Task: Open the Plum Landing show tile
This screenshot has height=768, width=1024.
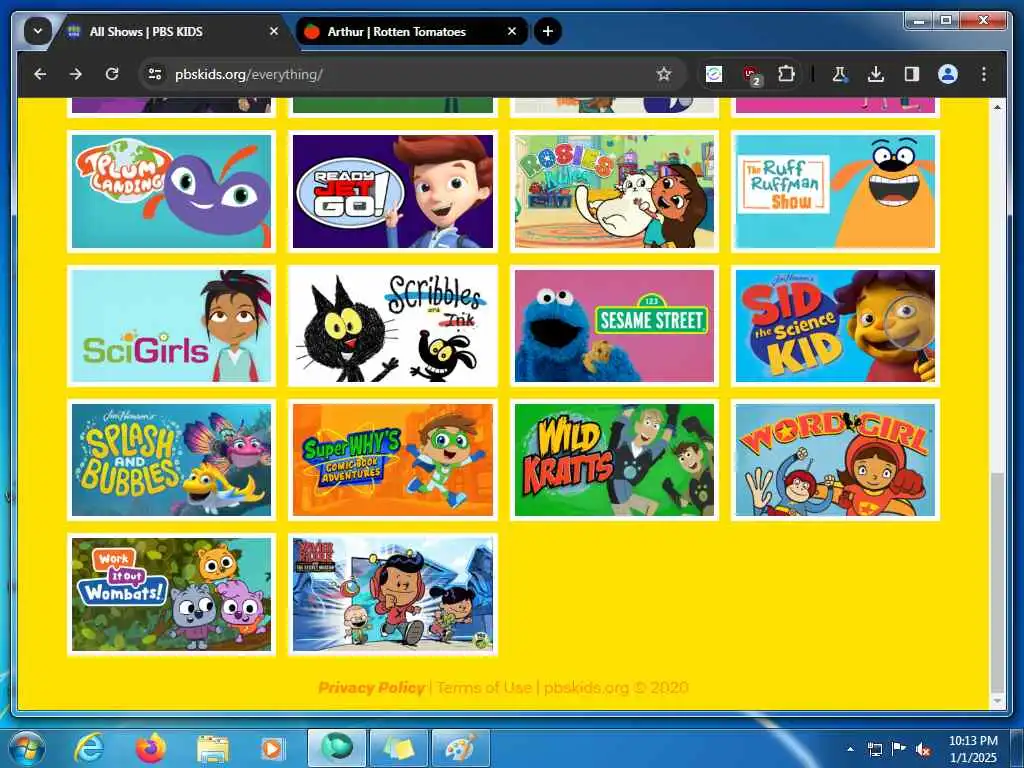Action: pyautogui.click(x=171, y=191)
